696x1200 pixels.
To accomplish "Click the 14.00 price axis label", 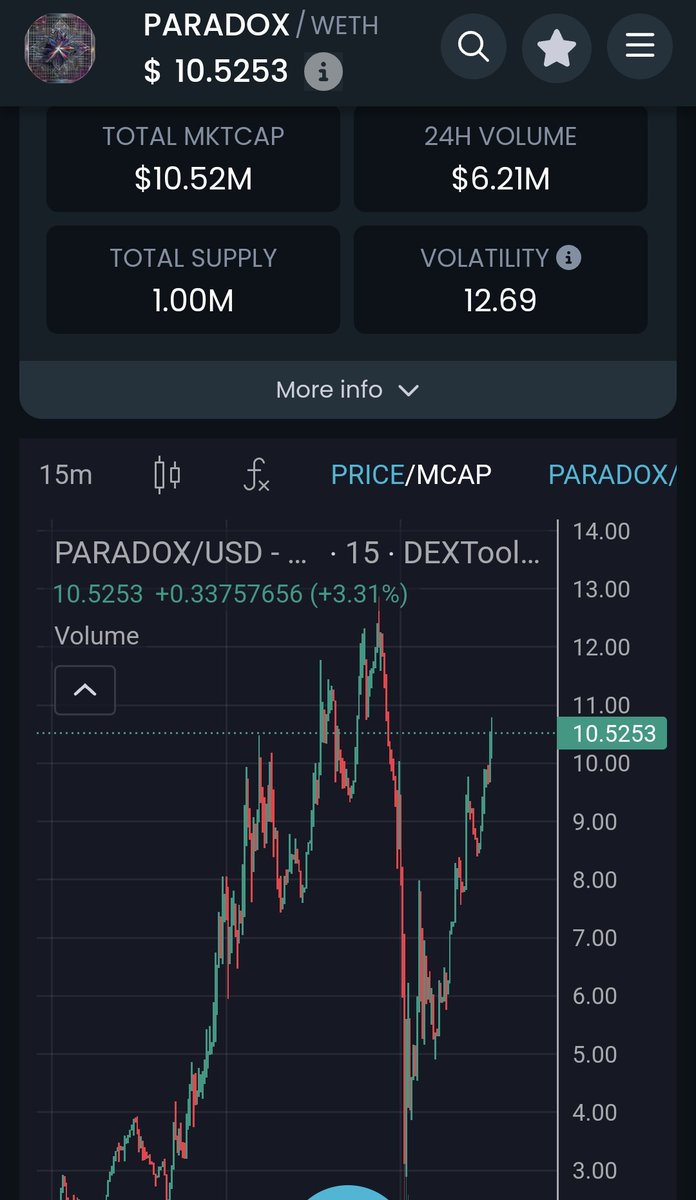I will pos(602,531).
